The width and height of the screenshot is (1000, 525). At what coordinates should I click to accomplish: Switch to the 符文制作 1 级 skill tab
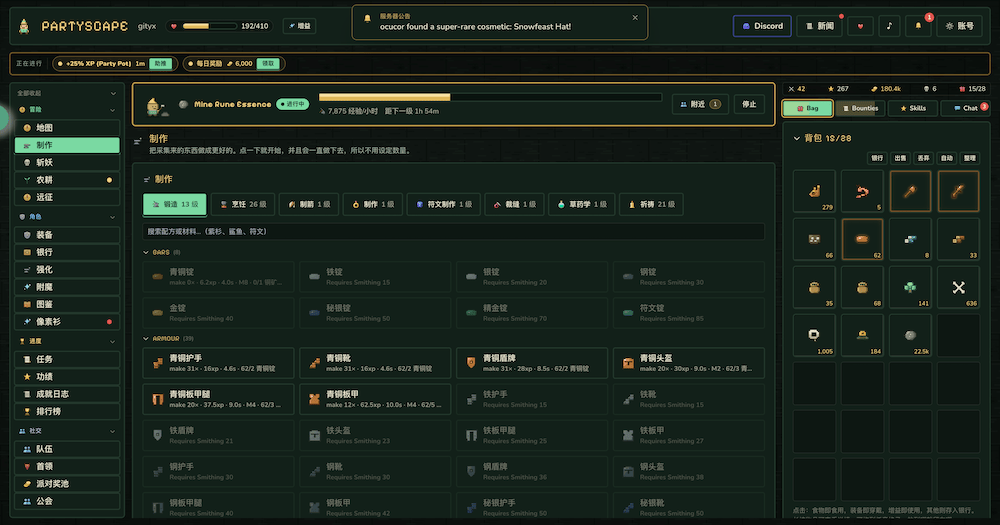(444, 204)
